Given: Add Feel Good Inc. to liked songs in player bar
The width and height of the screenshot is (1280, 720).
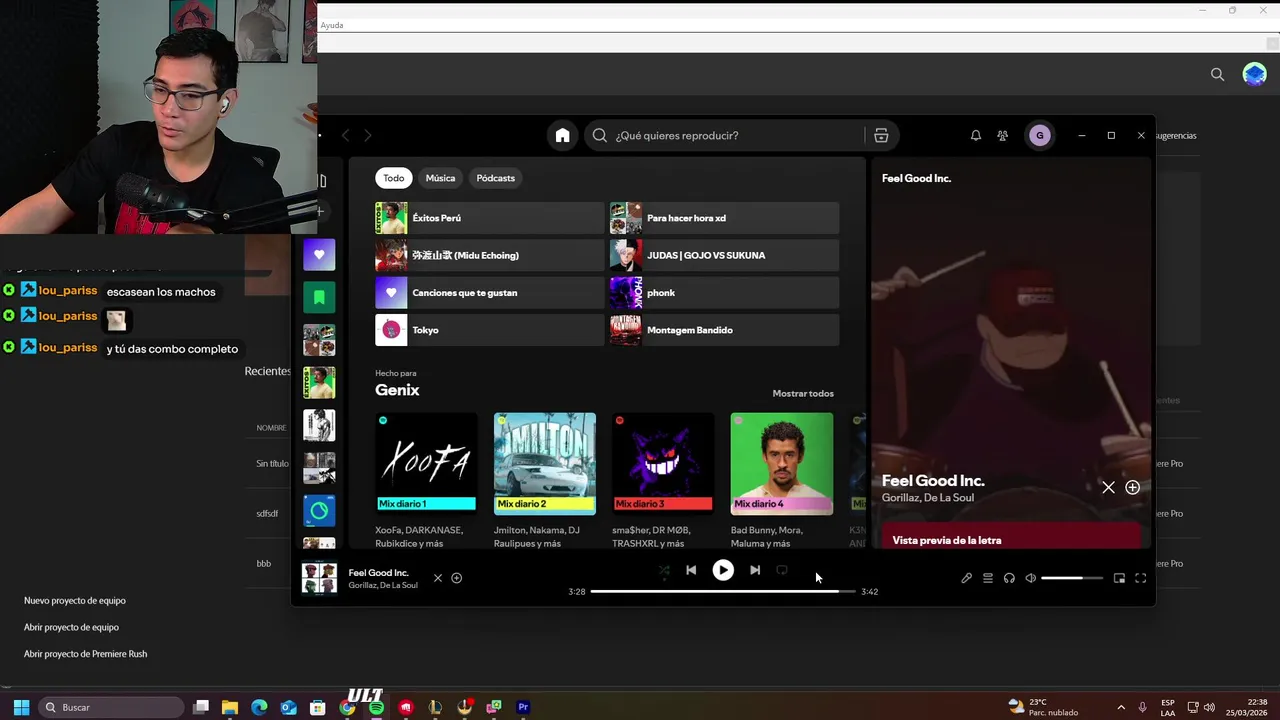Looking at the screenshot, I should pyautogui.click(x=457, y=578).
